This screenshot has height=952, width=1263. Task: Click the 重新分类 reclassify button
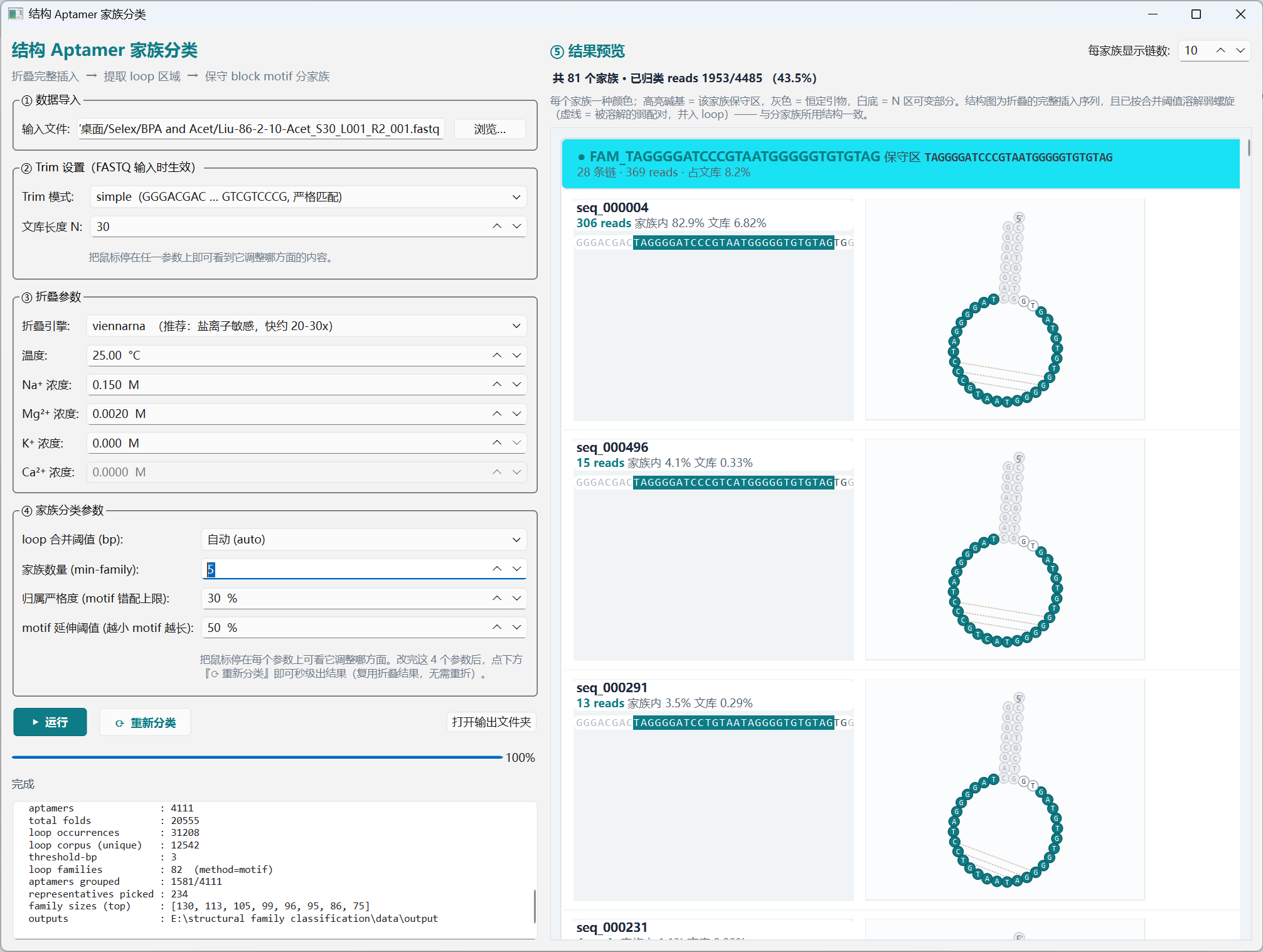146,723
